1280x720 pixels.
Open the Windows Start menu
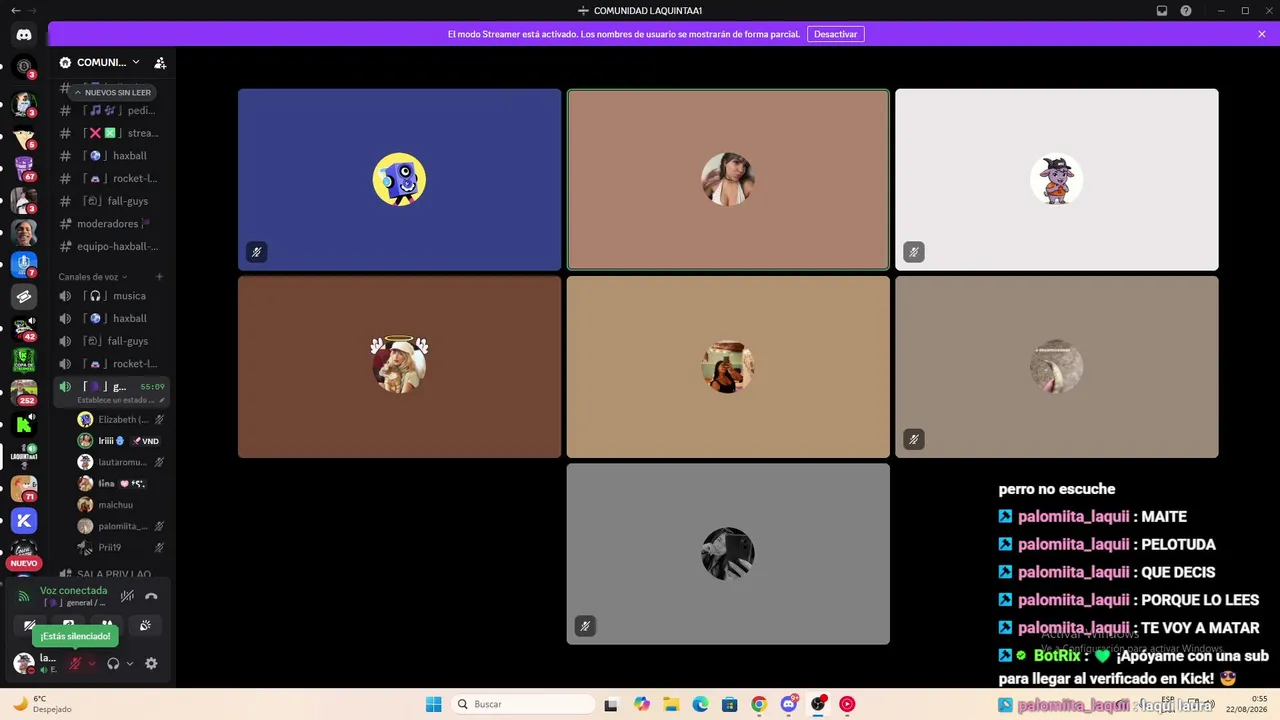(x=433, y=704)
